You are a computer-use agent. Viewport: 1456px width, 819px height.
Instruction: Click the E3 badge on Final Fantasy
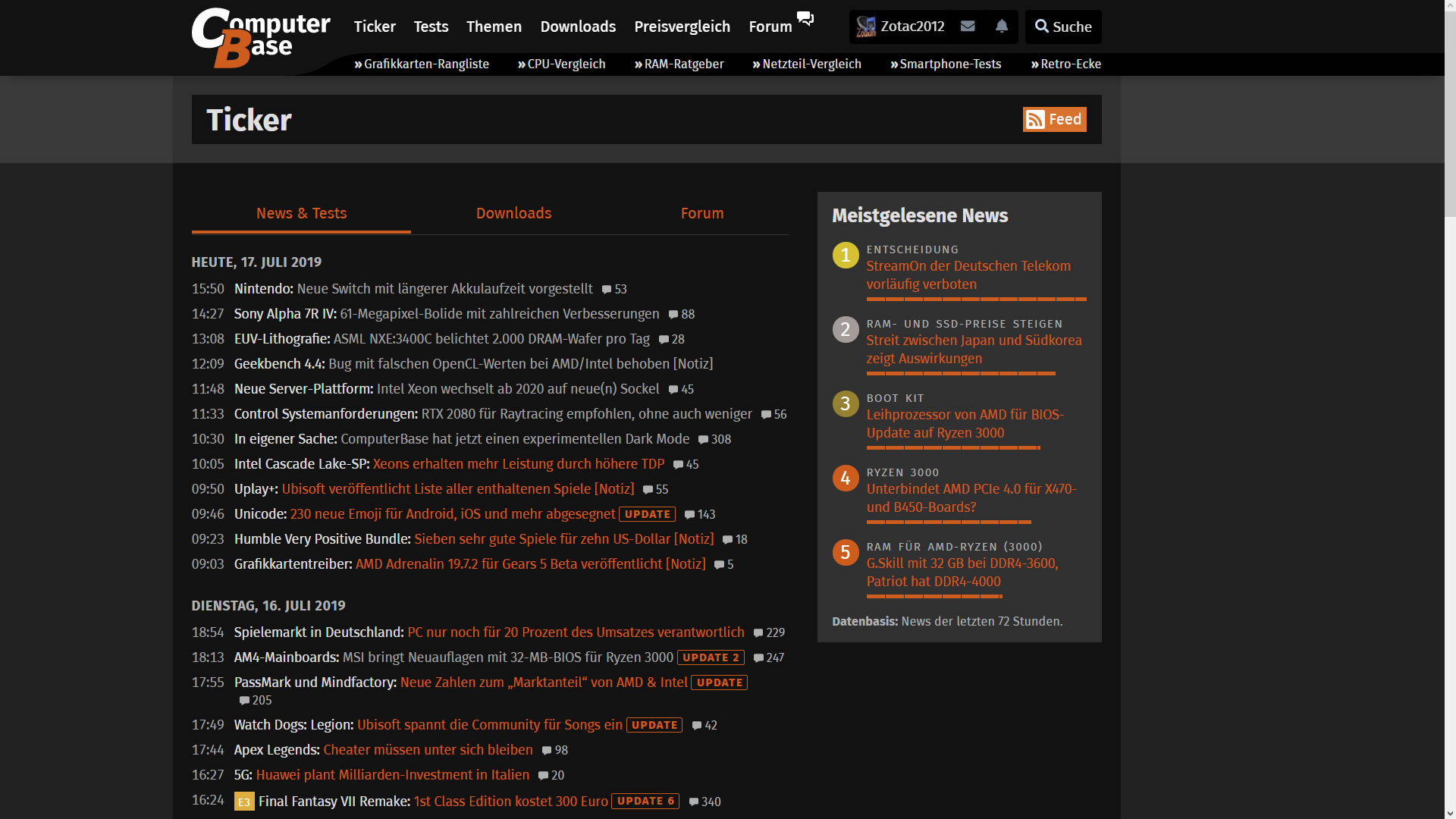[x=244, y=802]
